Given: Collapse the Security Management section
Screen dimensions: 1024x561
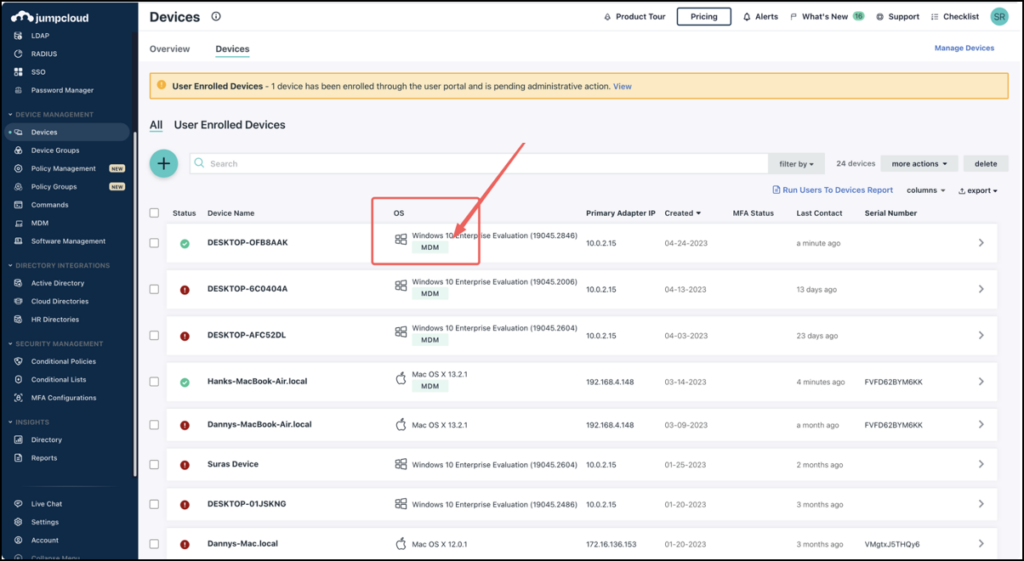Looking at the screenshot, I should [x=56, y=344].
